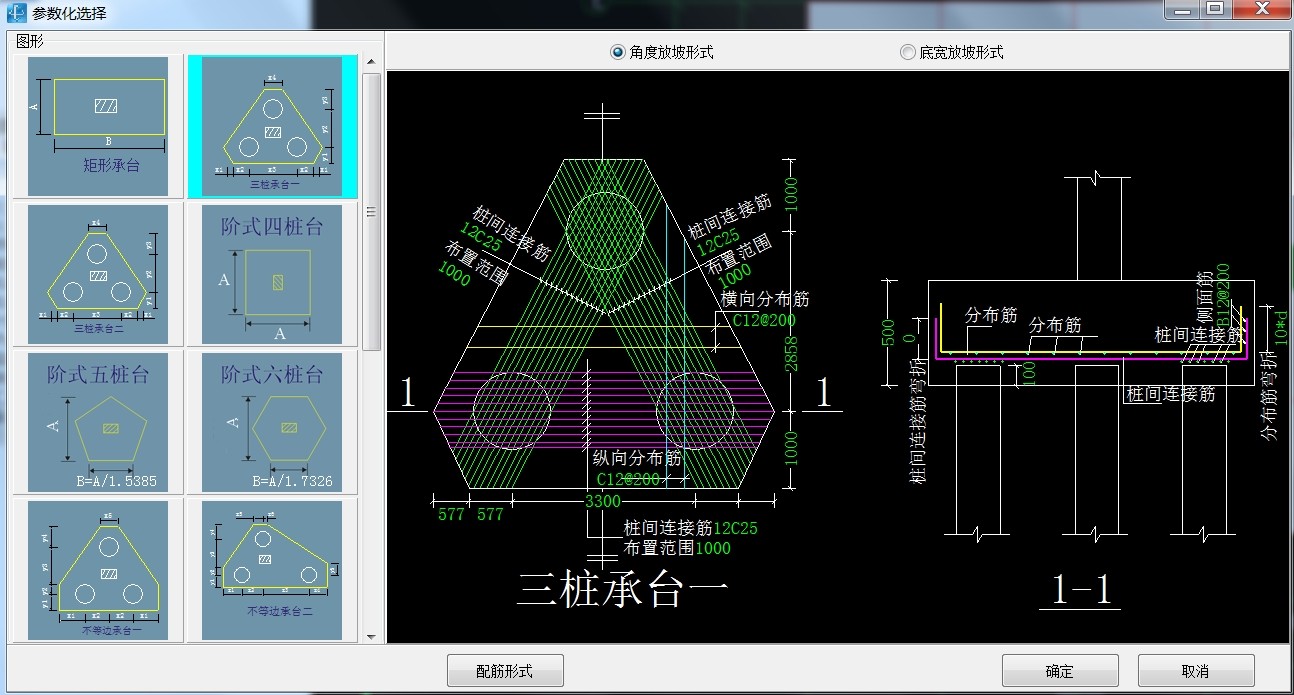Click the 布置范围1000 label at plan bottom
Viewport: 1294px width, 695px height.
(677, 548)
